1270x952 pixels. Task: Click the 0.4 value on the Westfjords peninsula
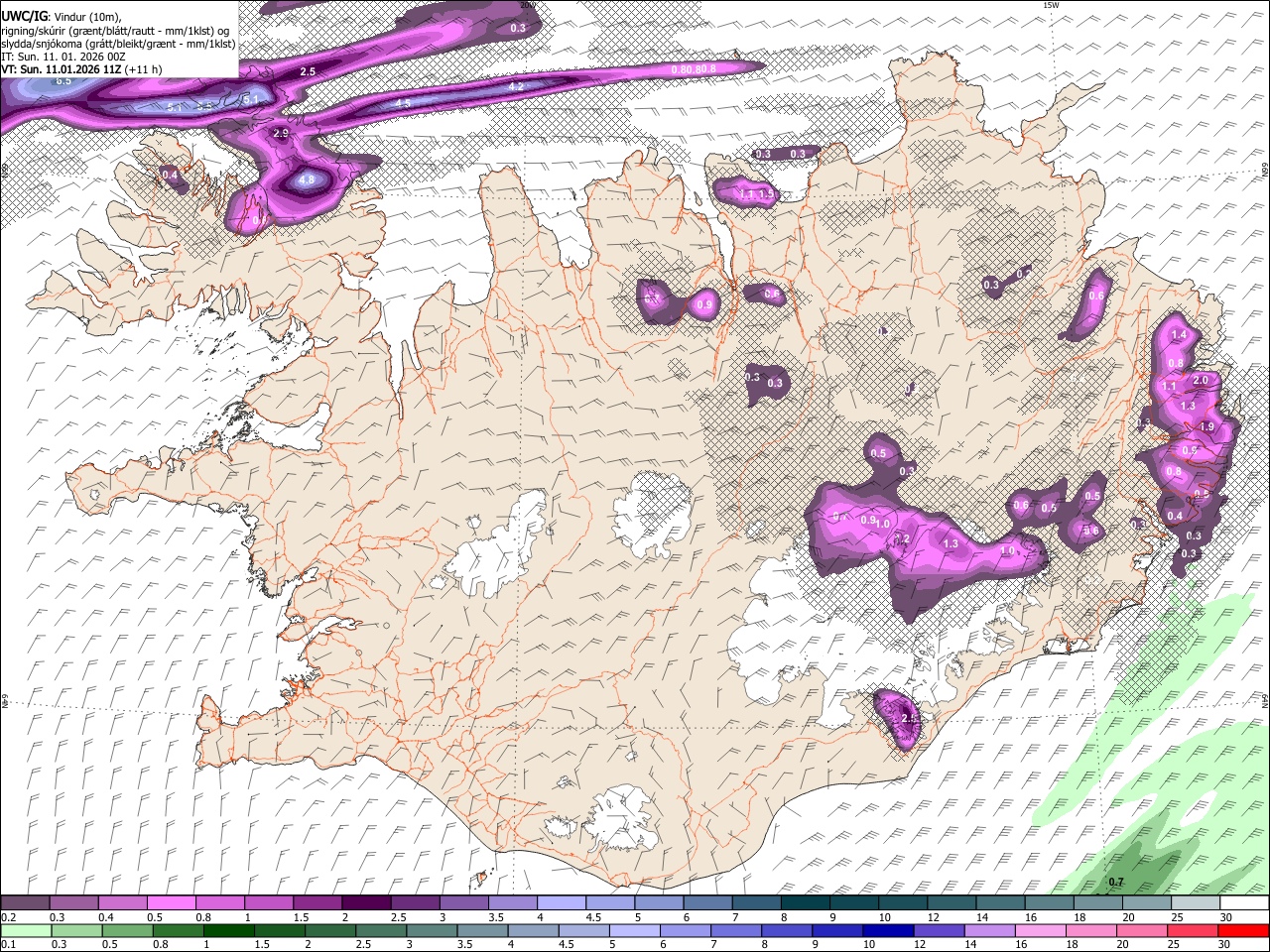(170, 176)
